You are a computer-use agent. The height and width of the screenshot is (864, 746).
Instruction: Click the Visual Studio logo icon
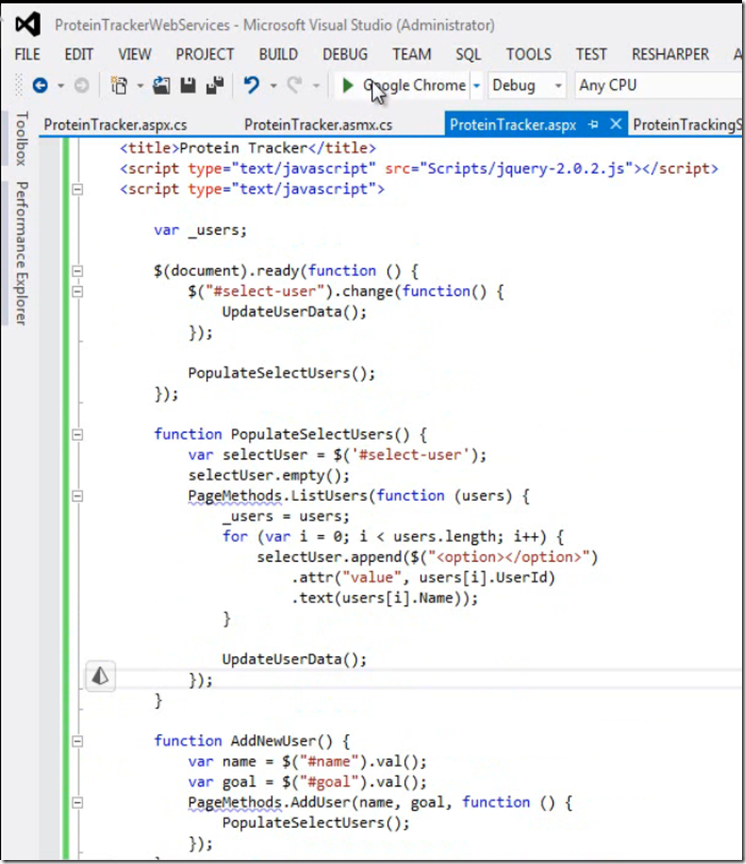click(x=28, y=24)
